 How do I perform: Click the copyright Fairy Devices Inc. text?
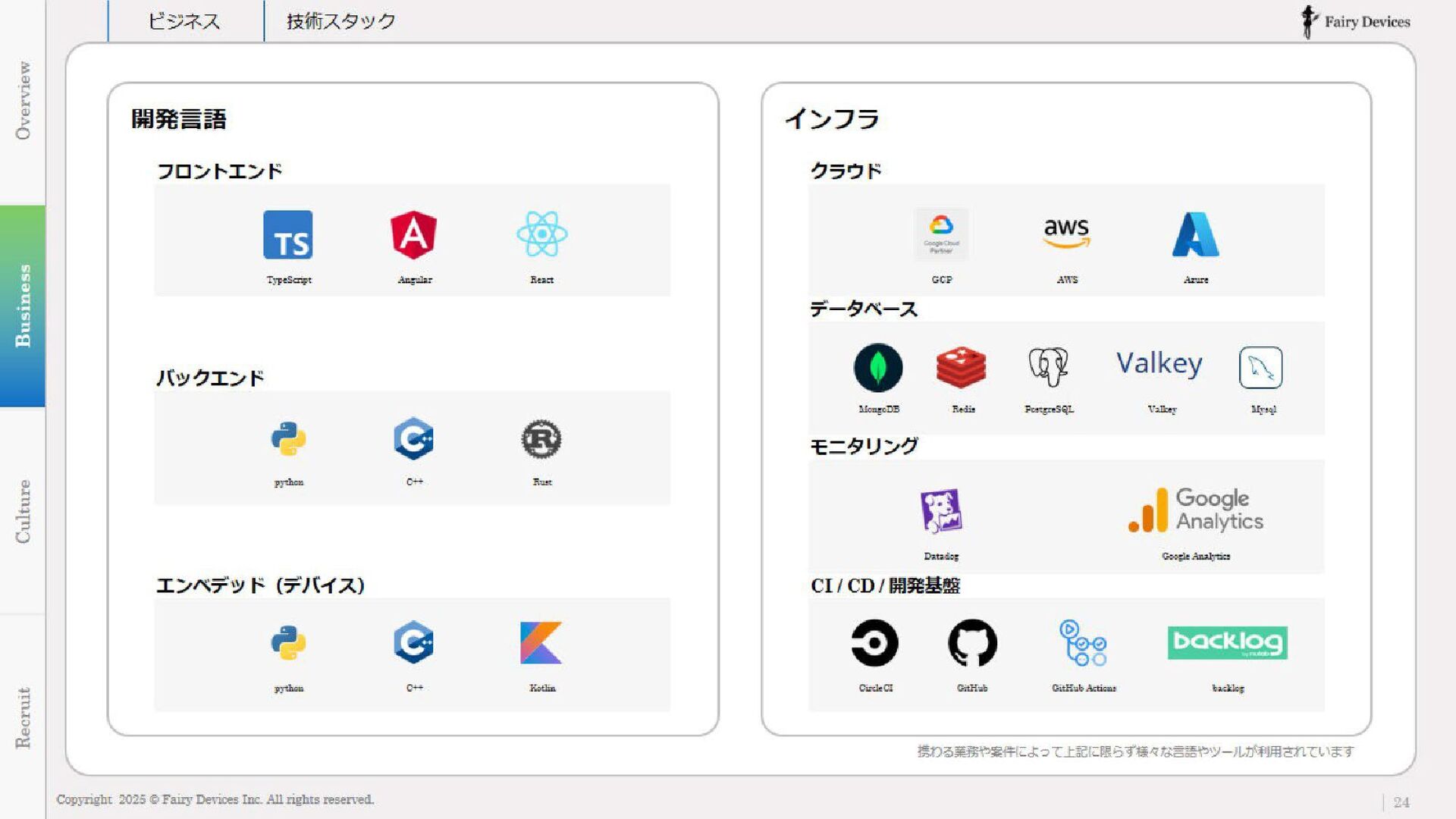coord(215,799)
